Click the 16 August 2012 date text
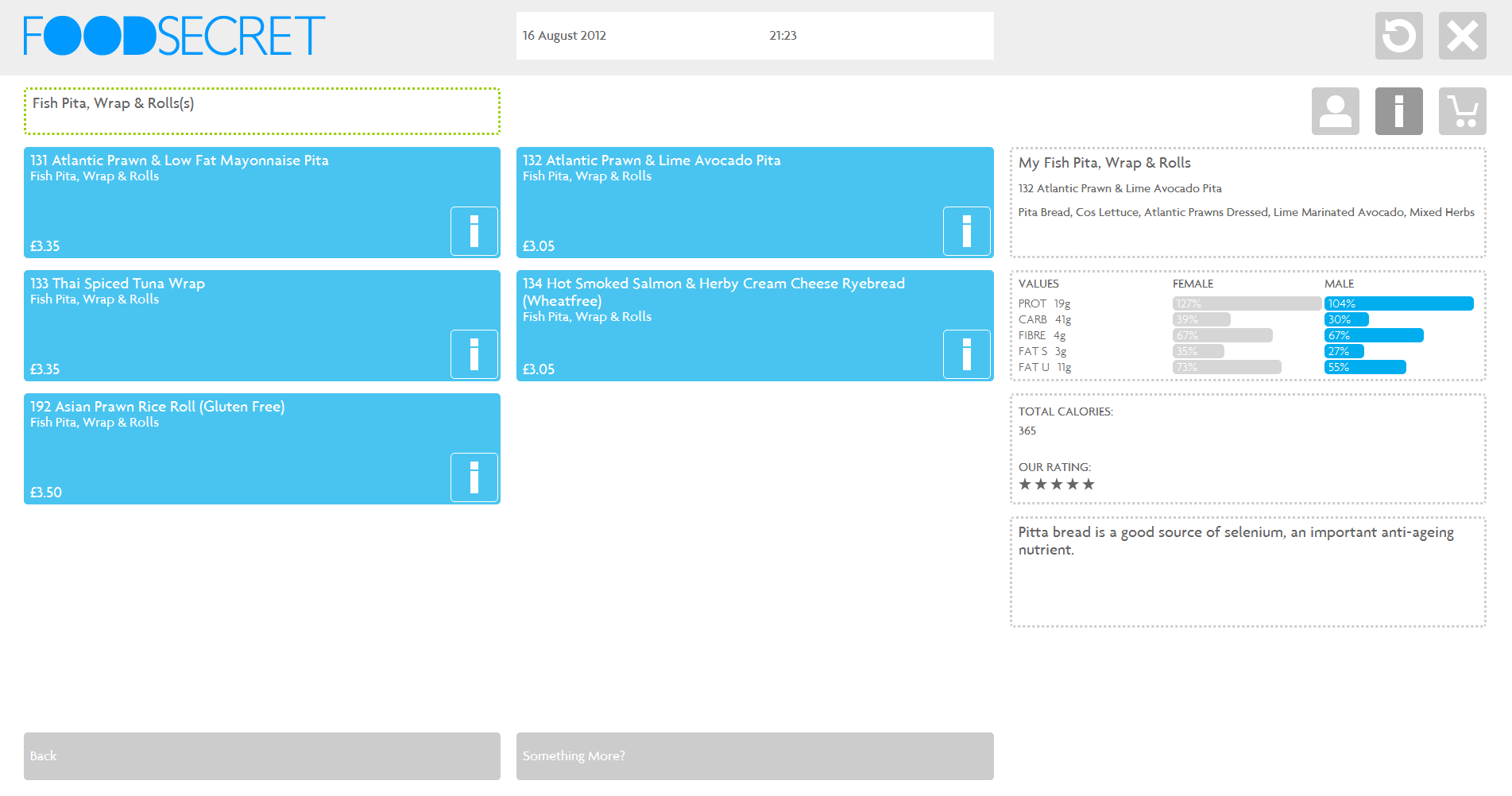This screenshot has height=796, width=1512. pos(564,36)
